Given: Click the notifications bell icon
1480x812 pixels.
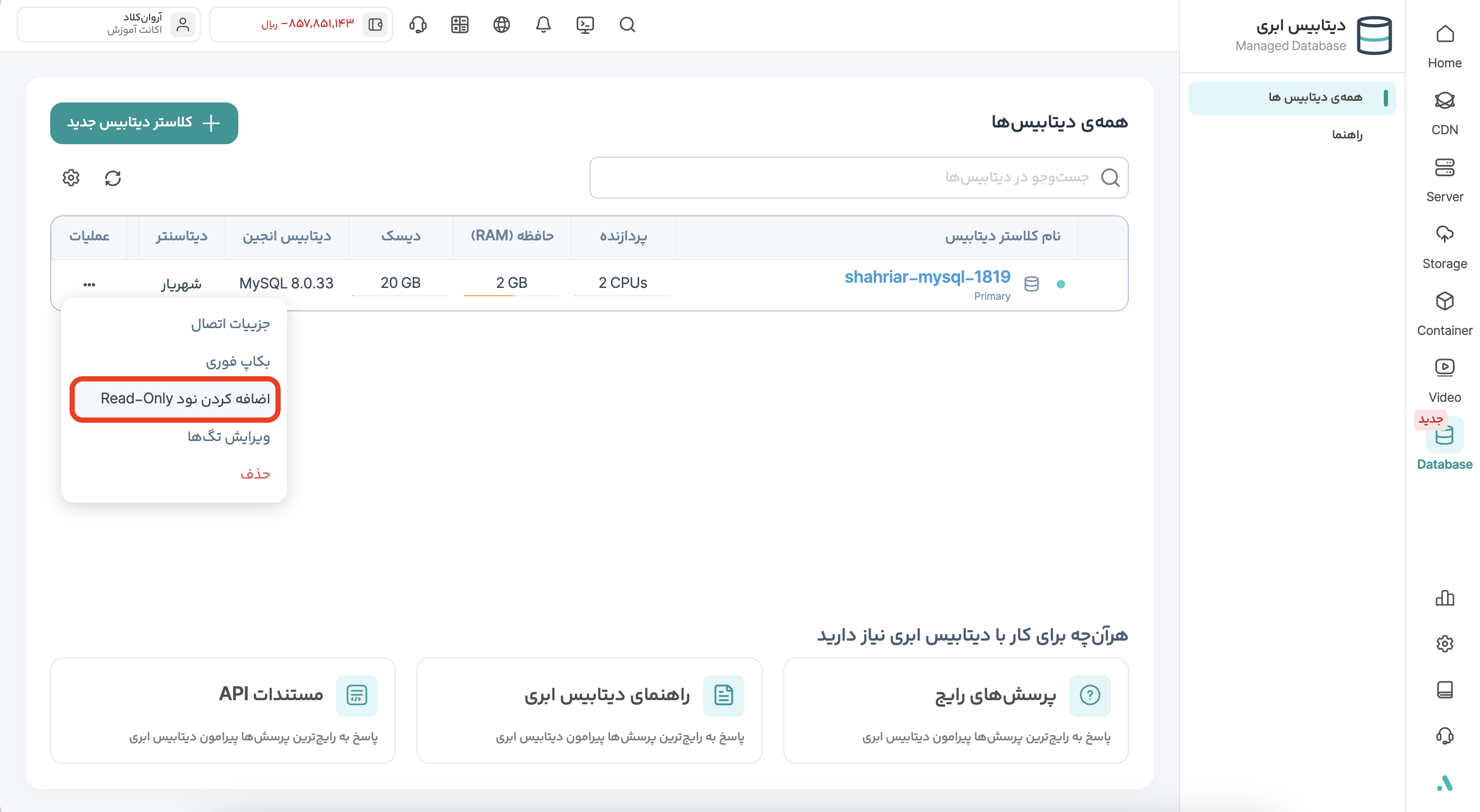Looking at the screenshot, I should tap(543, 25).
